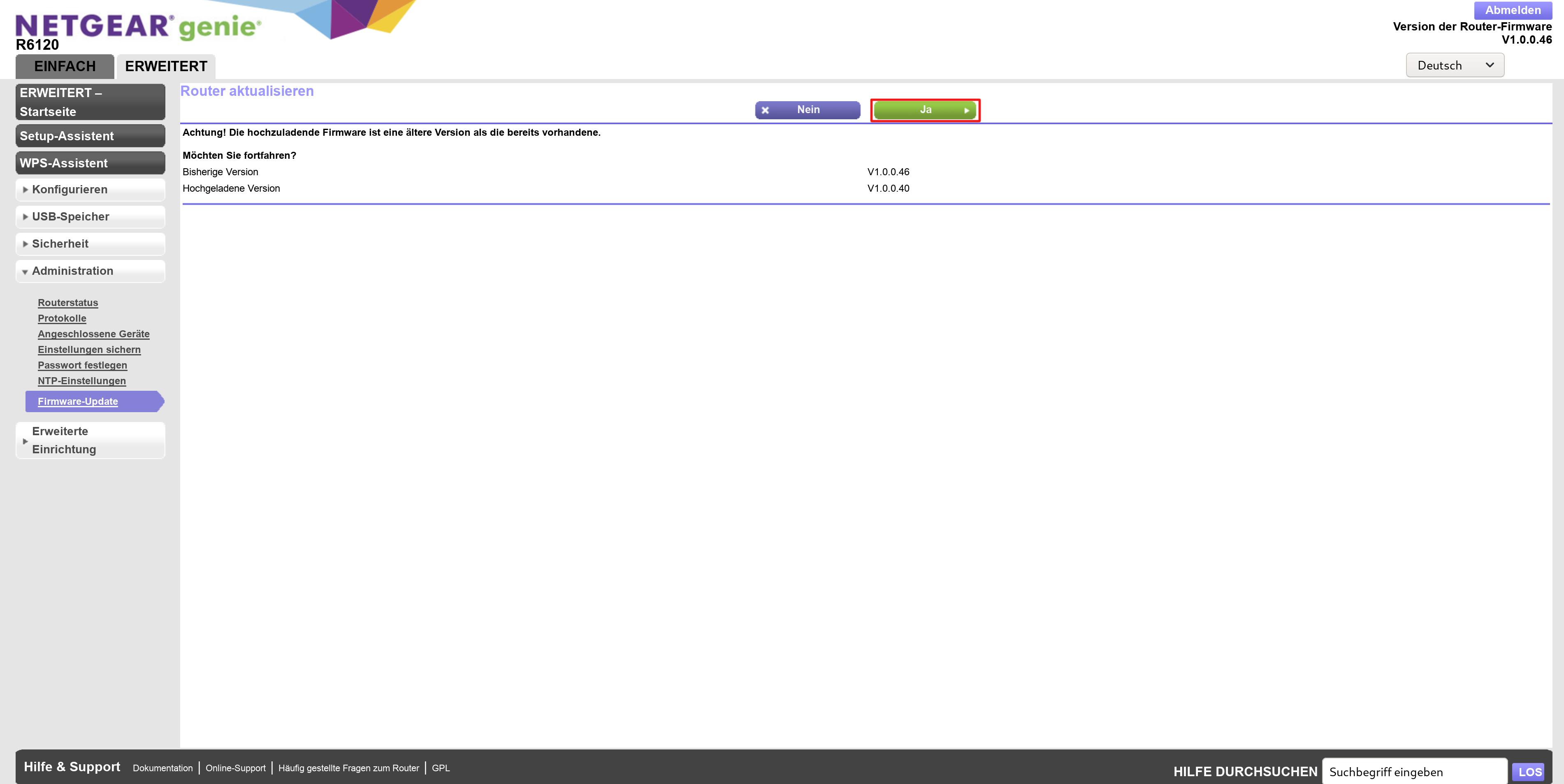Screen dimensions: 1564x784
Task: Cancel update with Nein button
Action: 808,110
